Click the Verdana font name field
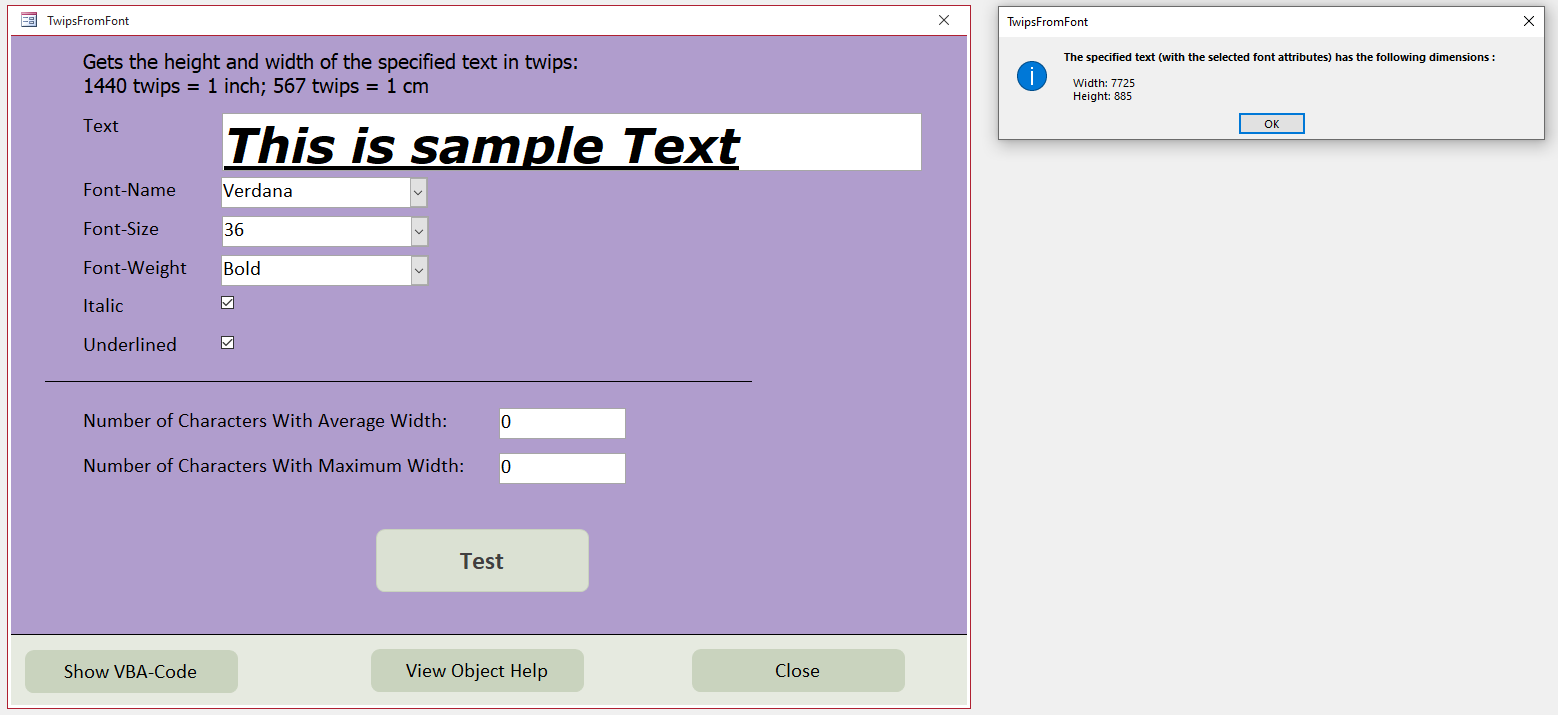This screenshot has width=1558, height=715. click(315, 192)
